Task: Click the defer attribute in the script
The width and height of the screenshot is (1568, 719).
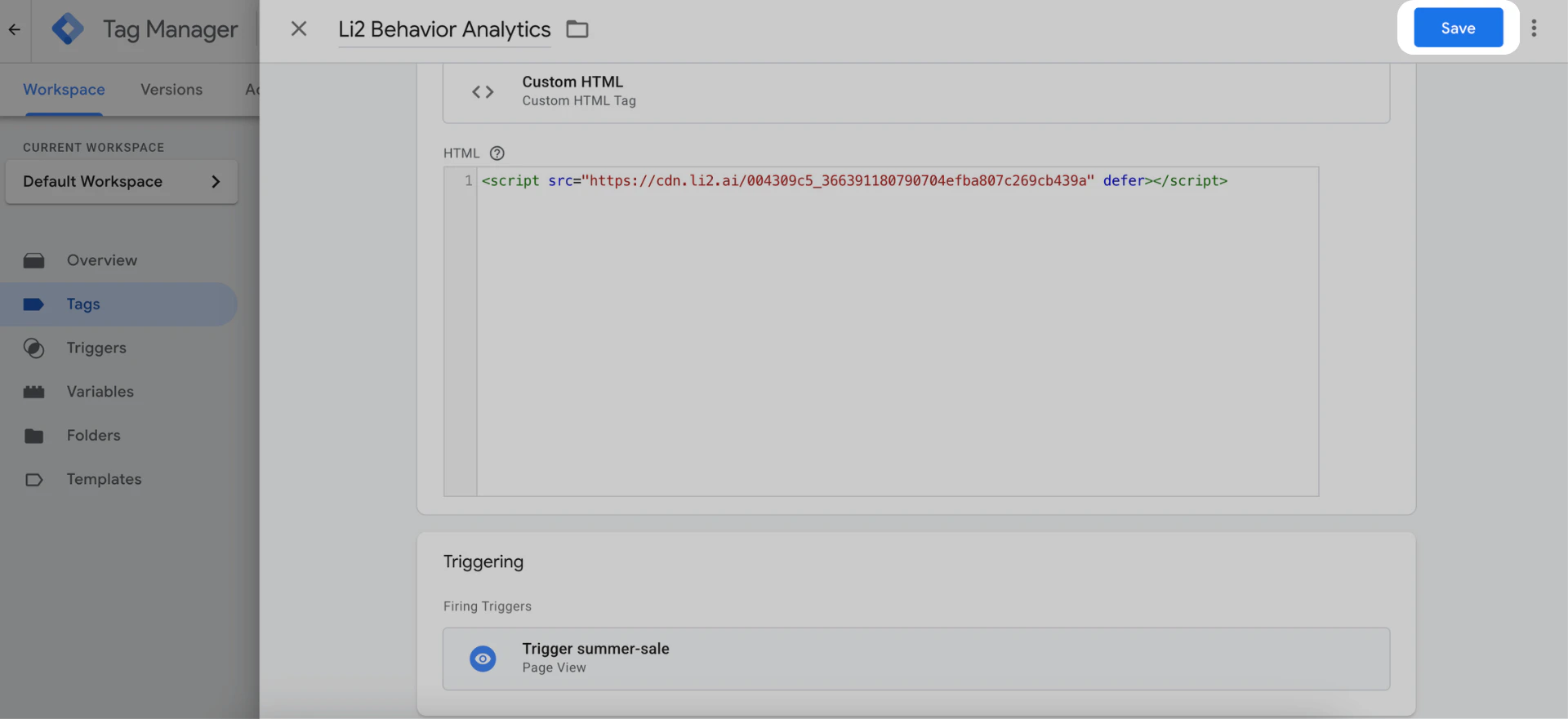Action: coord(1124,180)
